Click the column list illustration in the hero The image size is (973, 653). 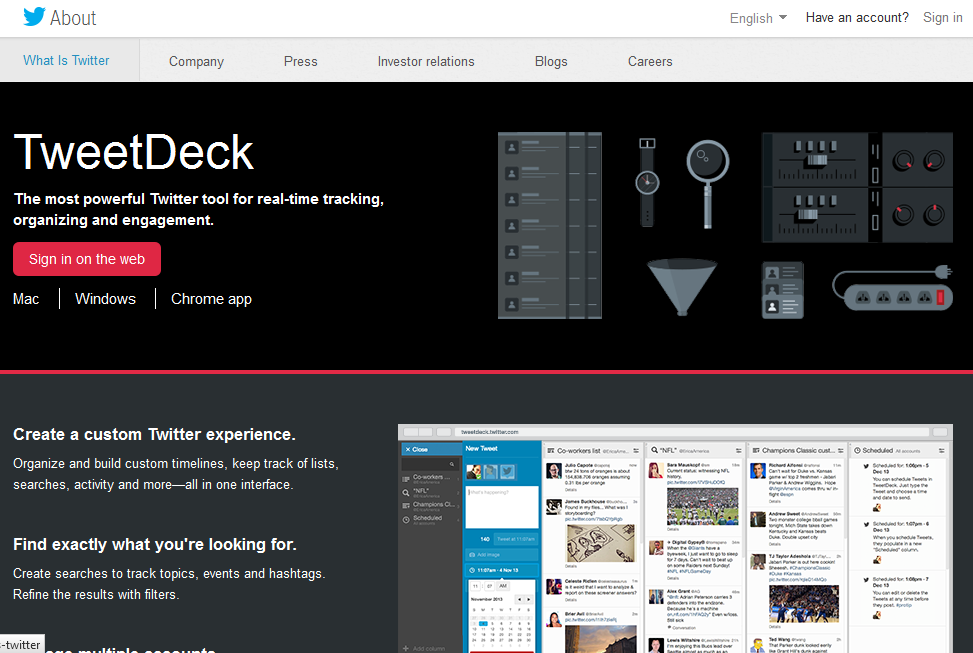pyautogui.click(x=550, y=225)
